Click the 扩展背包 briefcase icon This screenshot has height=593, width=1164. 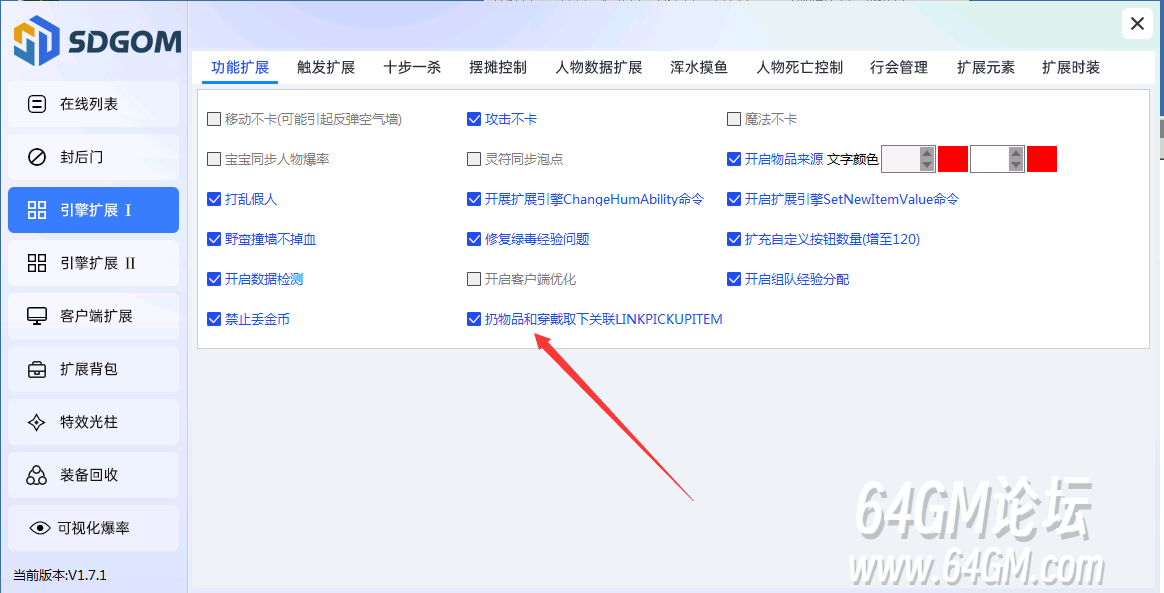point(37,369)
